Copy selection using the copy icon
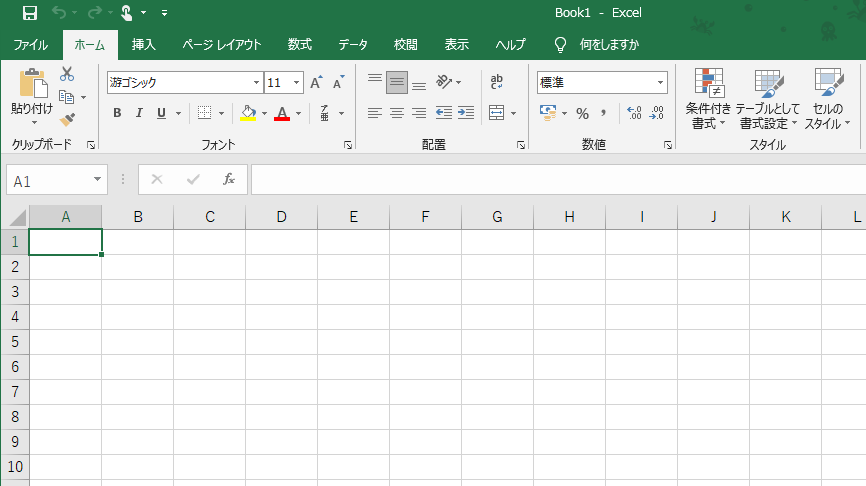 tap(66, 97)
